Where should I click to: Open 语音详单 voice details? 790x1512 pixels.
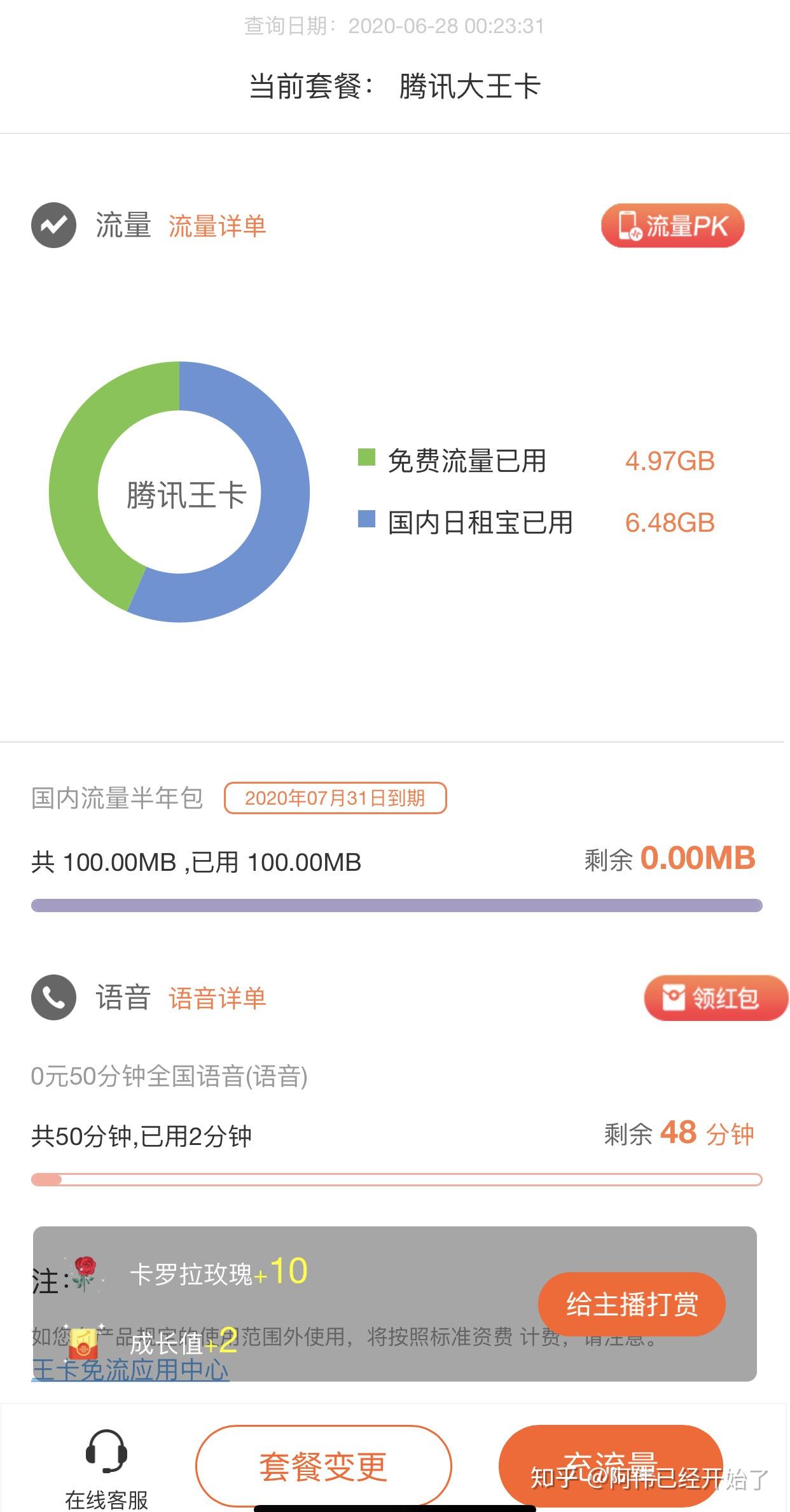[x=217, y=998]
